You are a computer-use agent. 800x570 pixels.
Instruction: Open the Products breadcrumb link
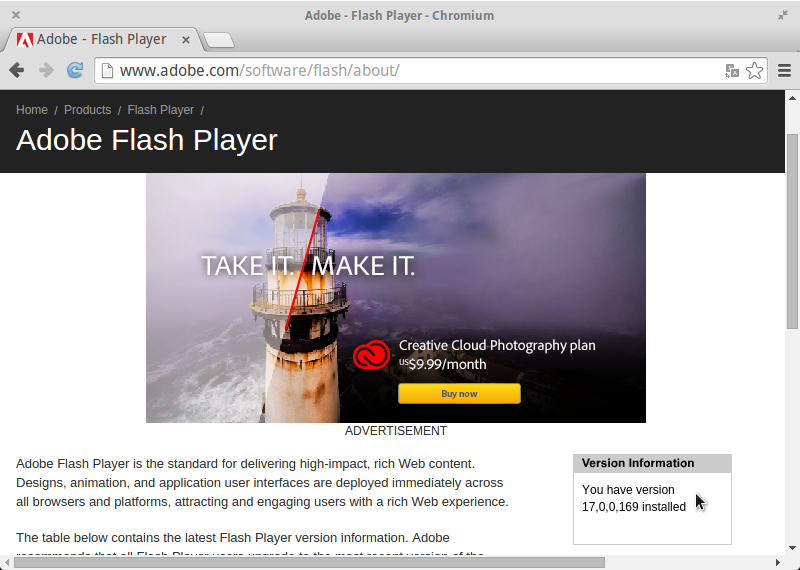click(x=87, y=110)
